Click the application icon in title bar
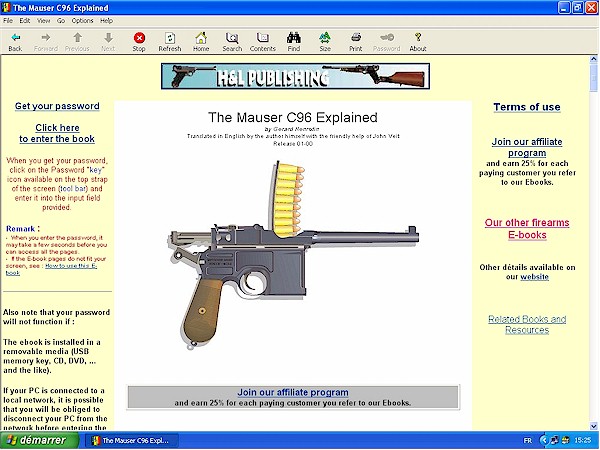 [6, 8]
